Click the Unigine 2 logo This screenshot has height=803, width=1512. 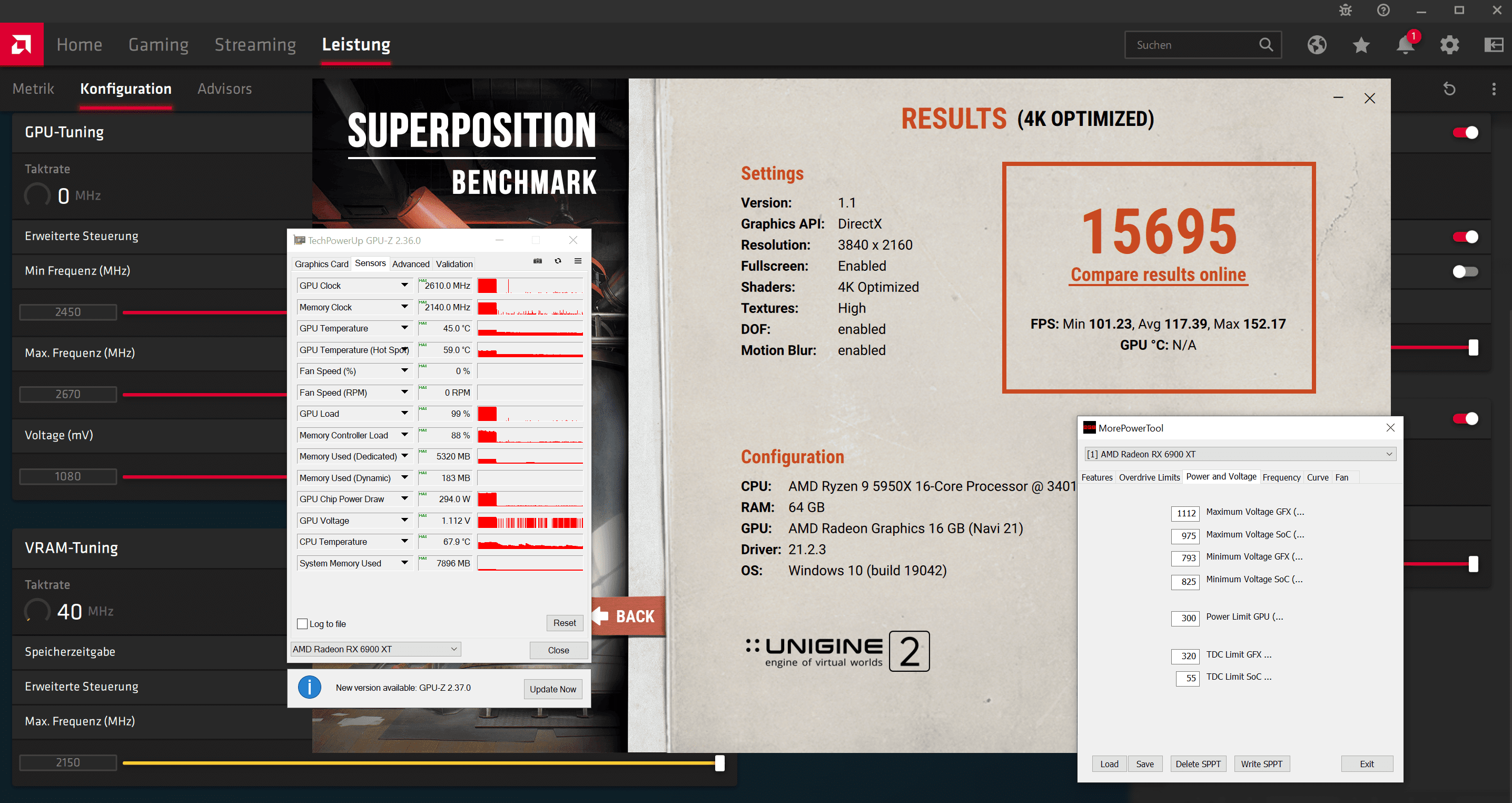pyautogui.click(x=837, y=651)
